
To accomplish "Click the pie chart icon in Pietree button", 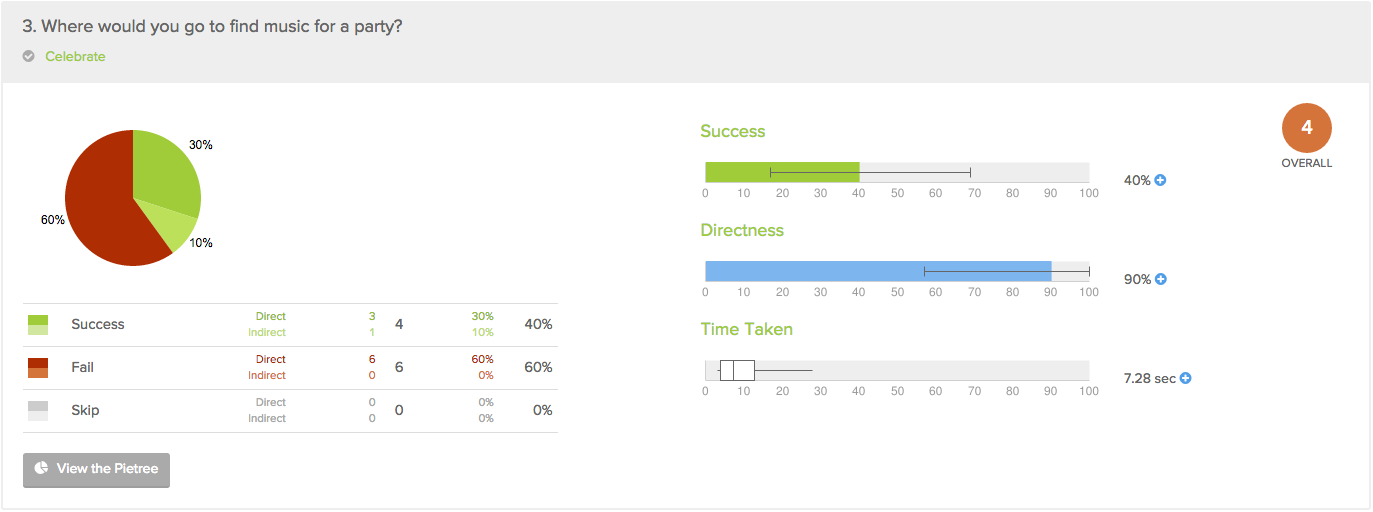I will point(42,468).
